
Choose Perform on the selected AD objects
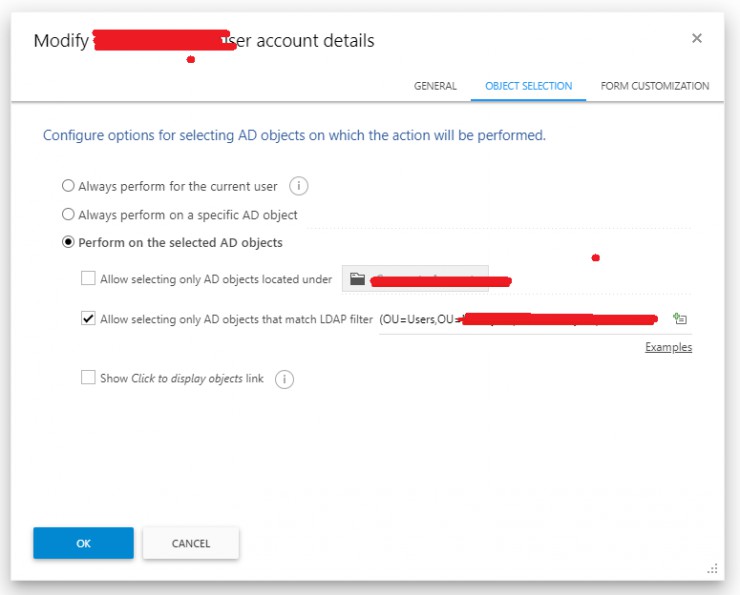tap(68, 242)
